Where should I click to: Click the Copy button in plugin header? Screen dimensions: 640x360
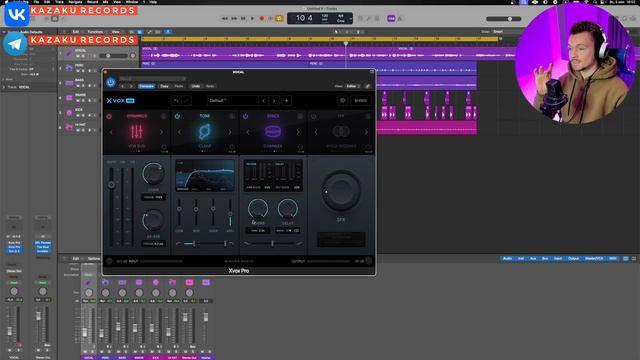tap(164, 86)
